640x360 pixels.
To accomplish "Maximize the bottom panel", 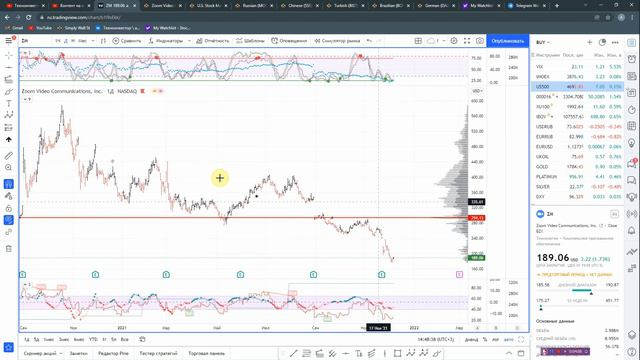I will [521, 353].
